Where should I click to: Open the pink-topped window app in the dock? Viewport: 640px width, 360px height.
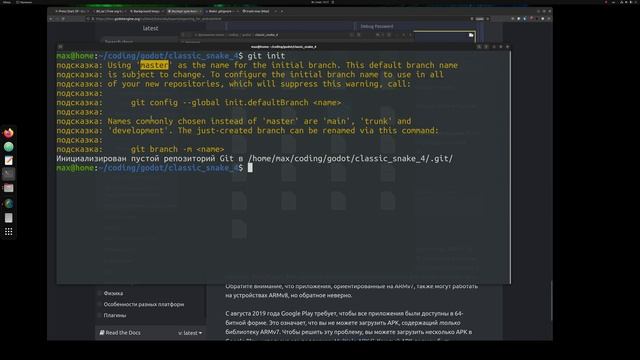click(9, 188)
